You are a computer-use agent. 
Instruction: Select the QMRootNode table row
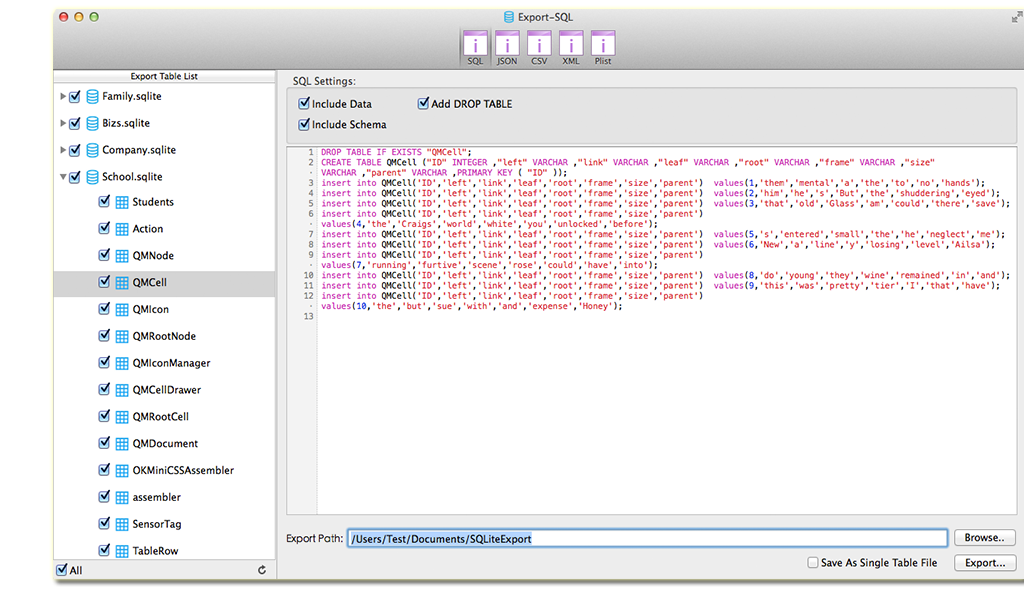[x=164, y=336]
